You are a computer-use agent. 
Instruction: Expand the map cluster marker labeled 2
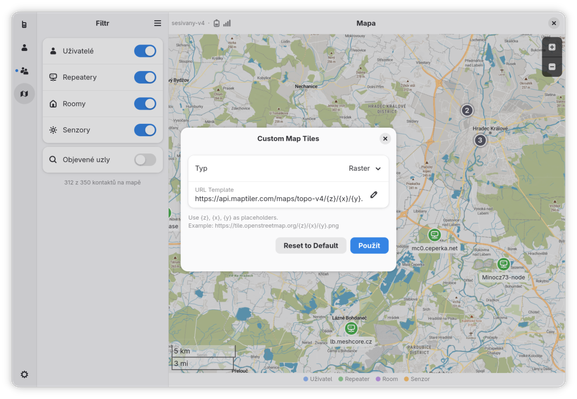coord(467,110)
